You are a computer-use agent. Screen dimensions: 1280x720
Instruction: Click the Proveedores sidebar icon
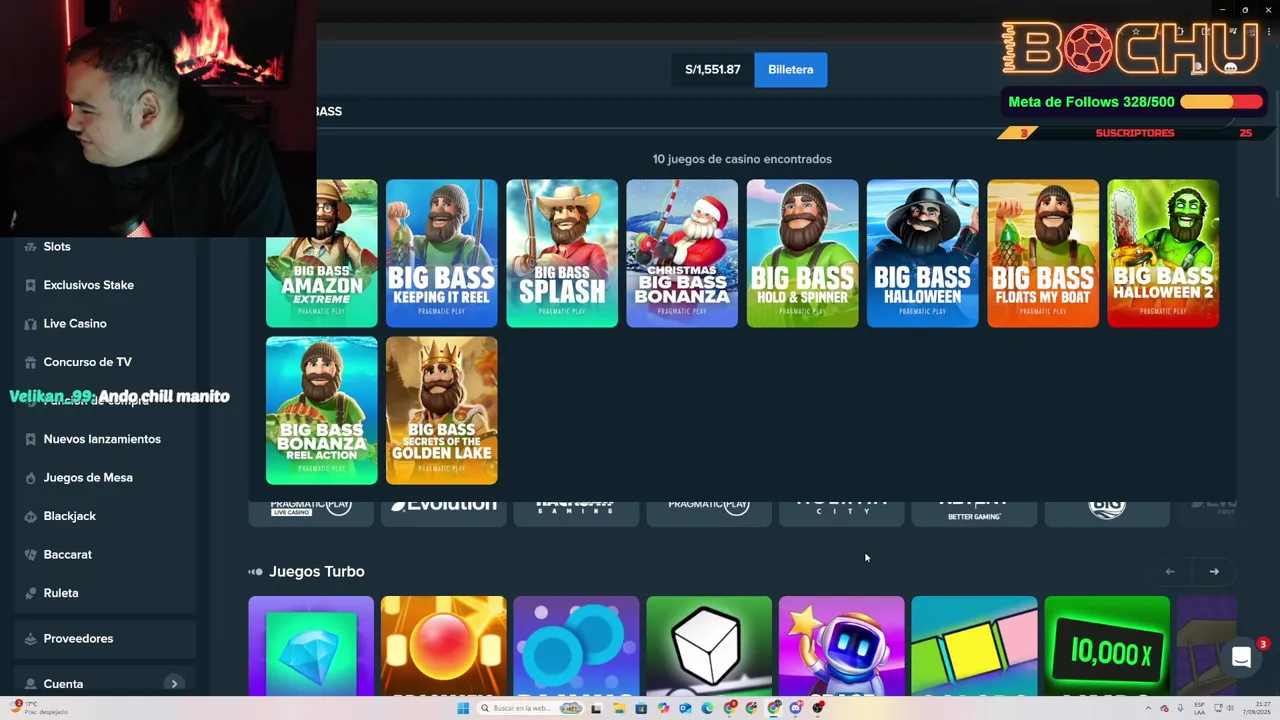tap(30, 639)
